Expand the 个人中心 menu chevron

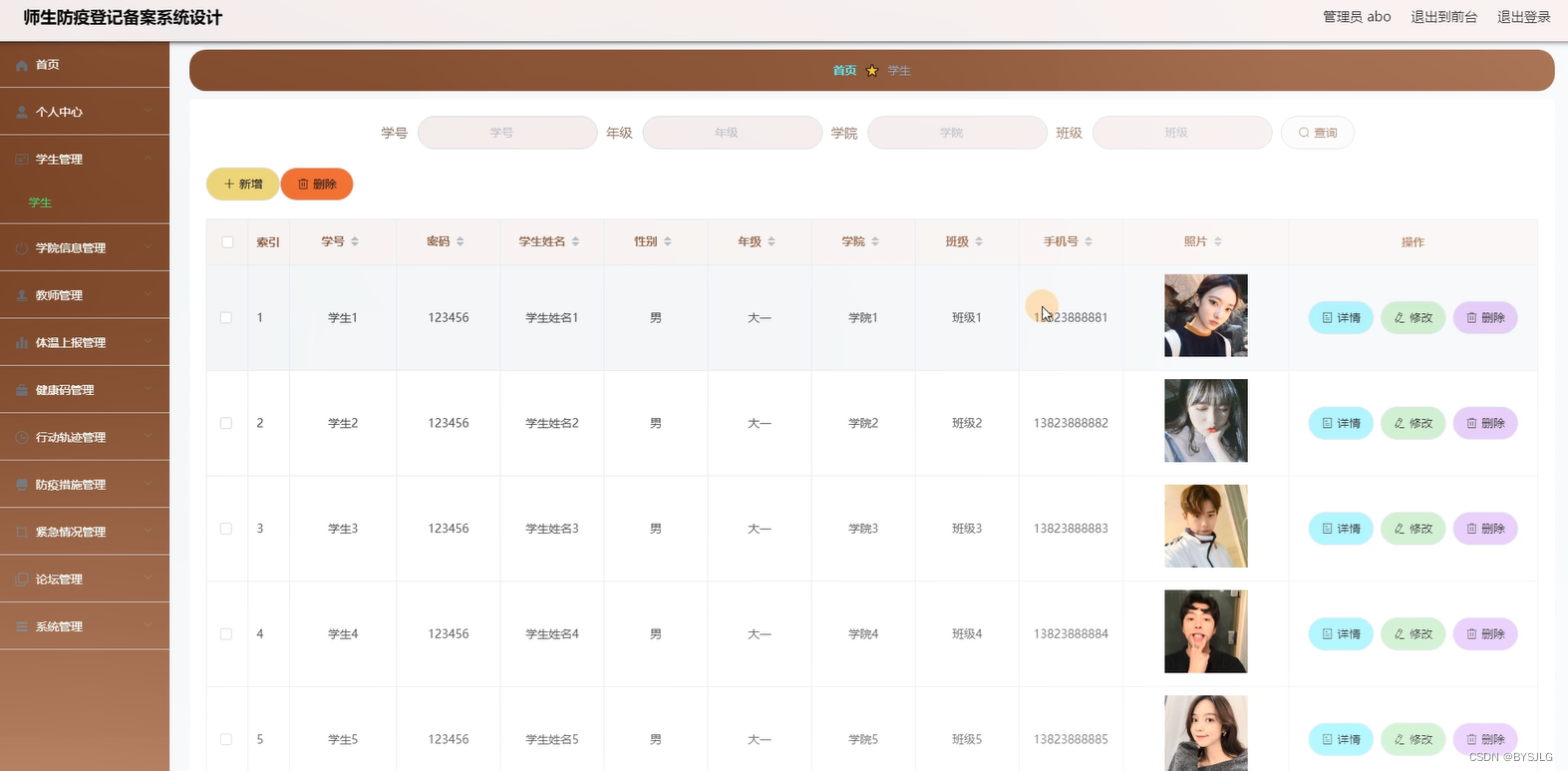149,111
